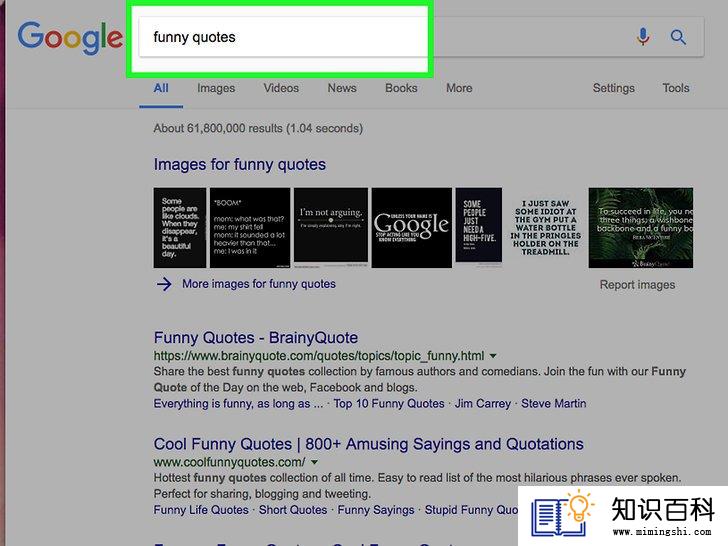Switch to the Videos tab

click(281, 88)
